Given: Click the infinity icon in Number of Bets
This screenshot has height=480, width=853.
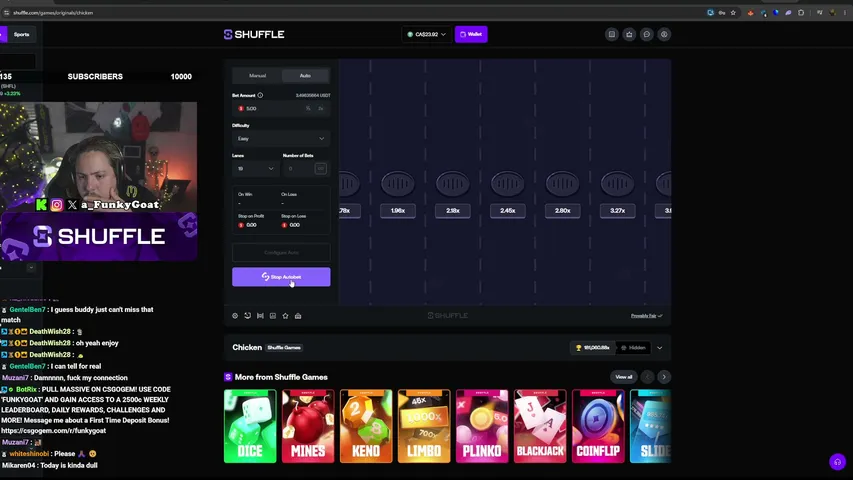Looking at the screenshot, I should coord(320,169).
